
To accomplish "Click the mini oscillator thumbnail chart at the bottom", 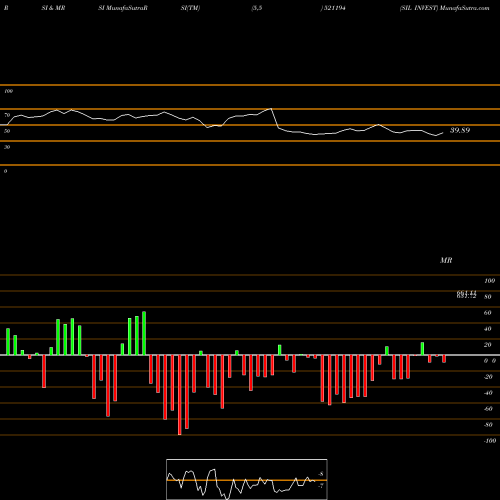I will [x=247, y=479].
